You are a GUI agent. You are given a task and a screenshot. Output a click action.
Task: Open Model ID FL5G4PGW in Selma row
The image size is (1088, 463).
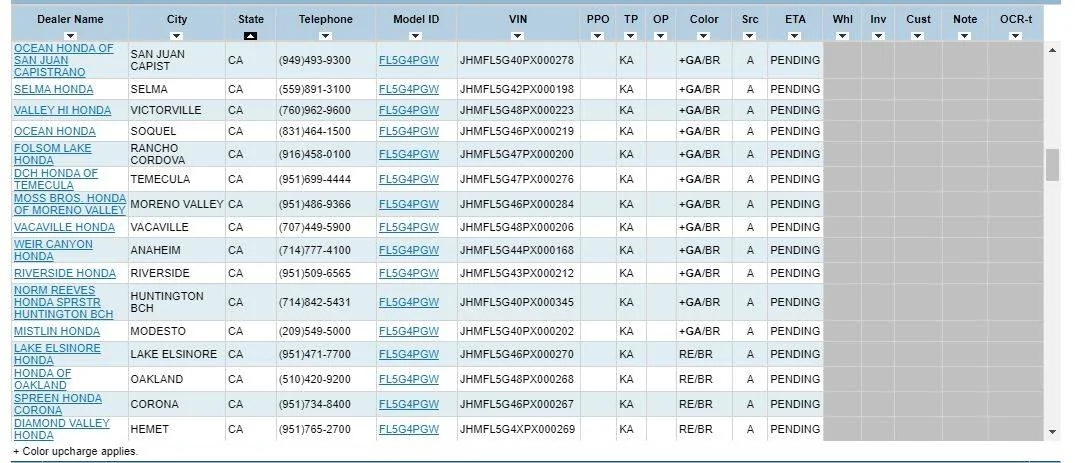tap(409, 90)
